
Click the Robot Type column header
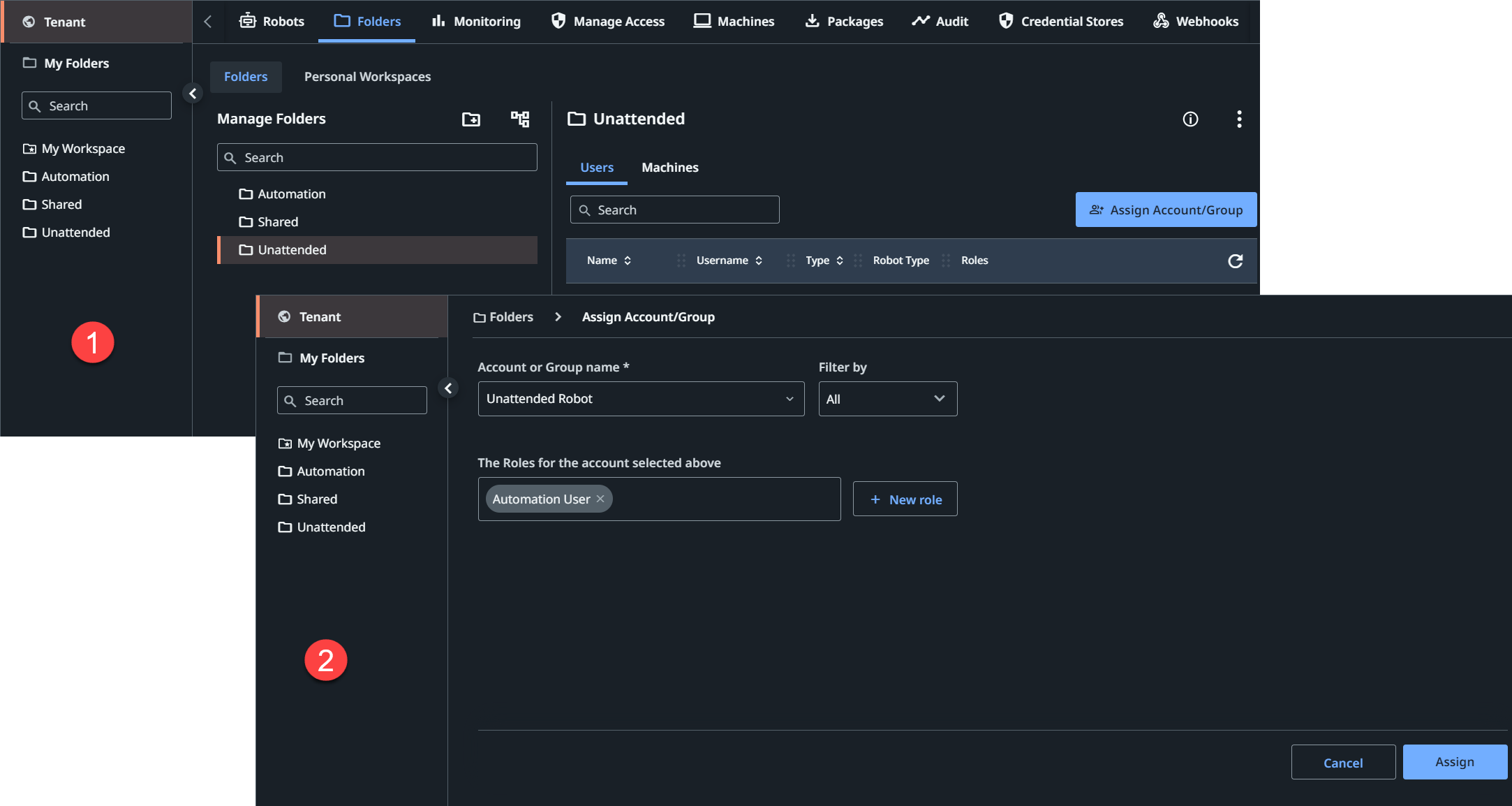(900, 261)
